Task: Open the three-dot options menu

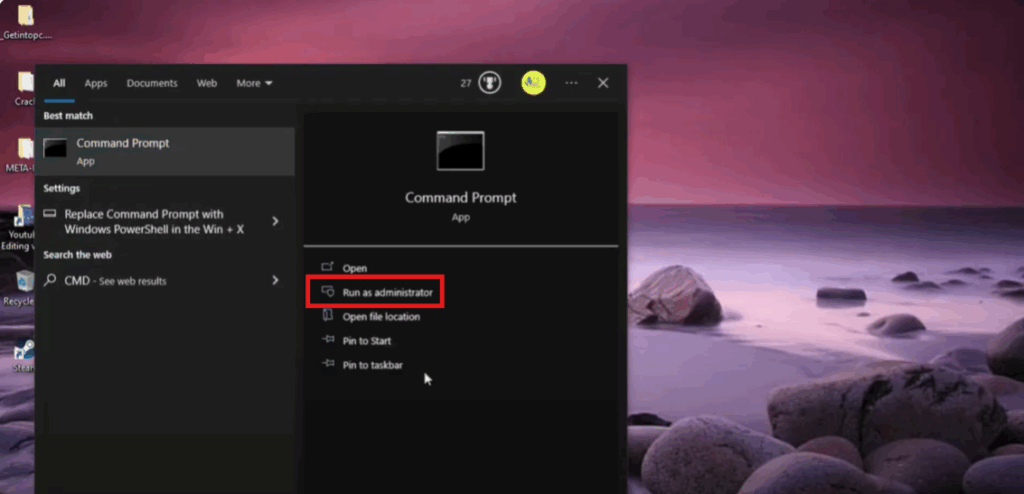Action: click(571, 83)
